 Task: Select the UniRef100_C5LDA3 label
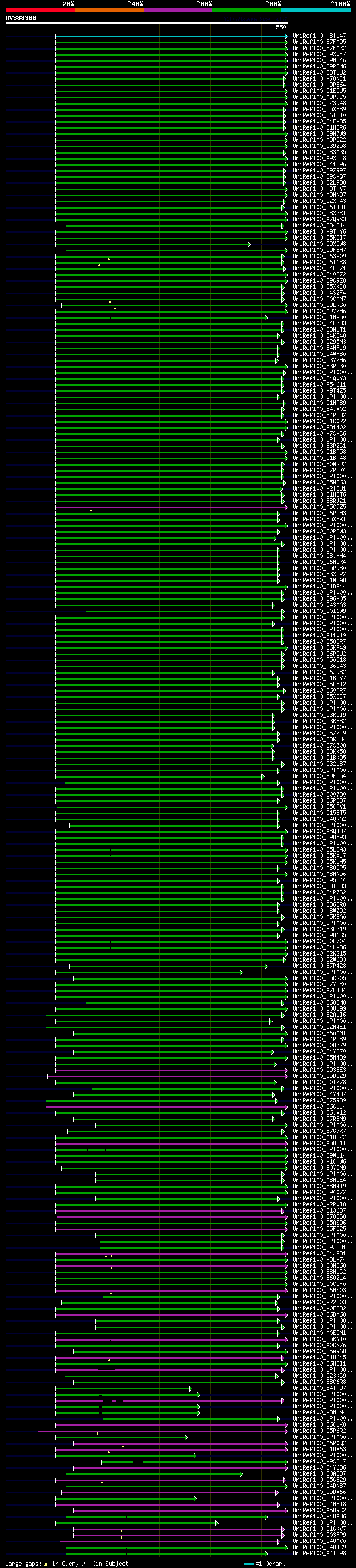point(319,850)
